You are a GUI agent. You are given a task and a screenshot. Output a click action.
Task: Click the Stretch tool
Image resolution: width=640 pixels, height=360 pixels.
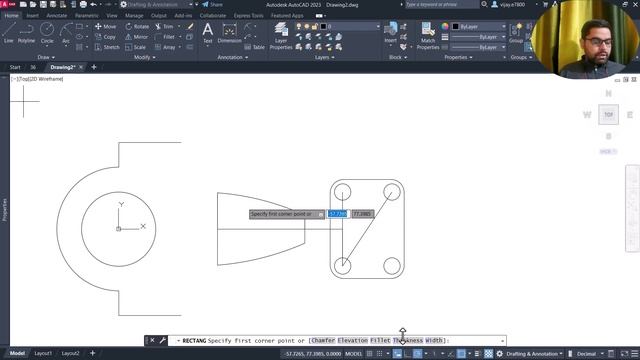(x=107, y=47)
